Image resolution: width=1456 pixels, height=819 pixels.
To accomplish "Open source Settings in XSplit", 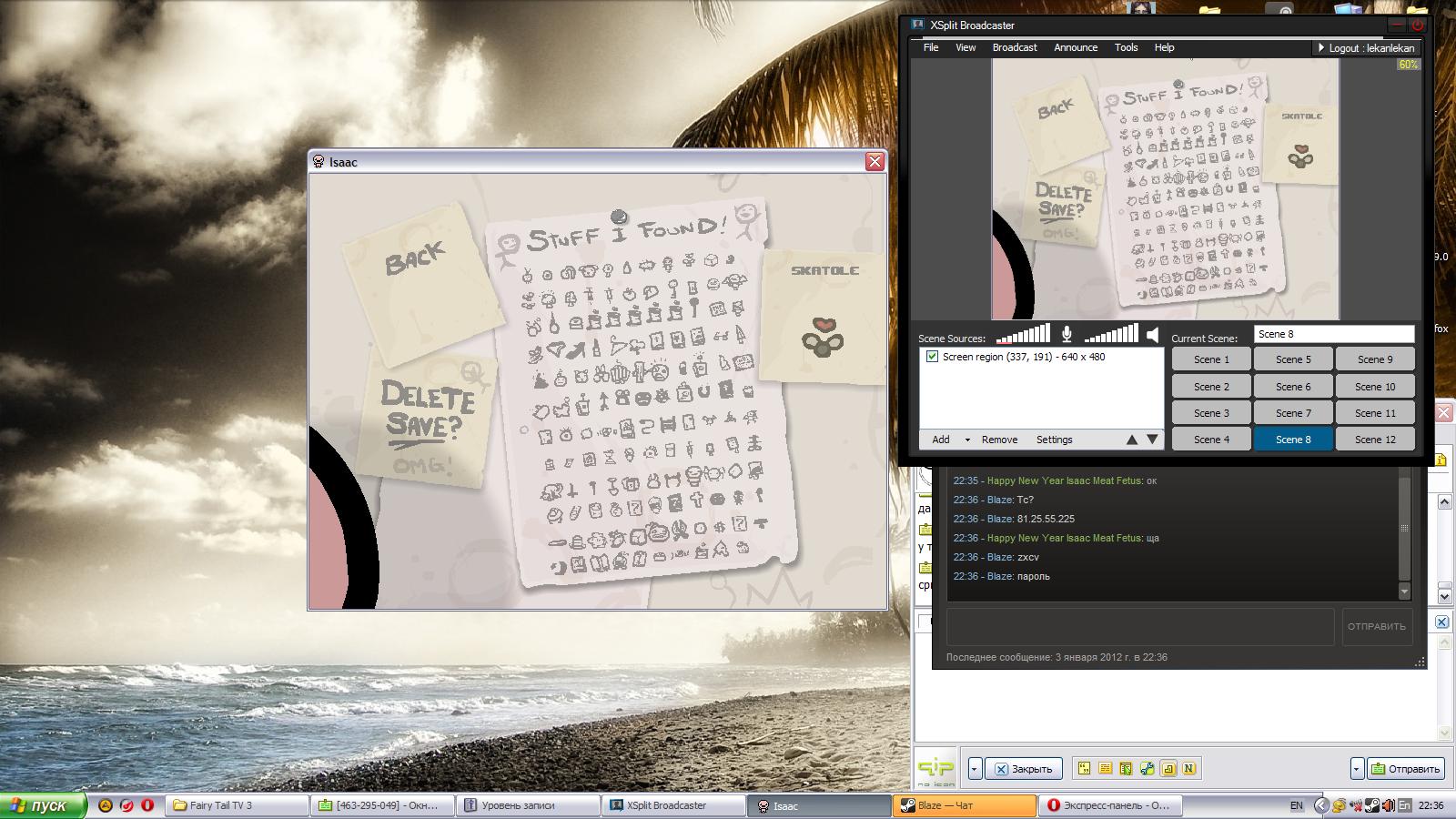I will [1055, 440].
